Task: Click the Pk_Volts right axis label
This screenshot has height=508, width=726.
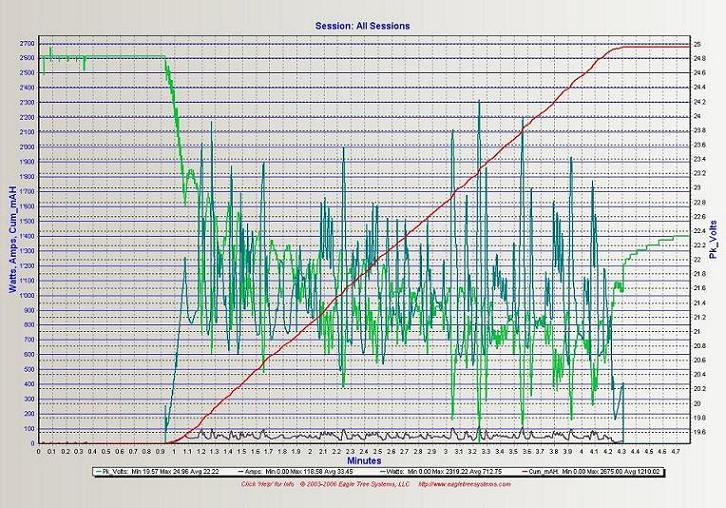Action: [716, 240]
